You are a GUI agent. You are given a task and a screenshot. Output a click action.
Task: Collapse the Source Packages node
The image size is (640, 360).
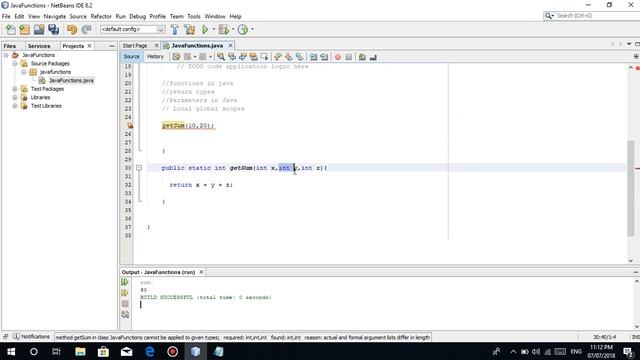(15, 64)
